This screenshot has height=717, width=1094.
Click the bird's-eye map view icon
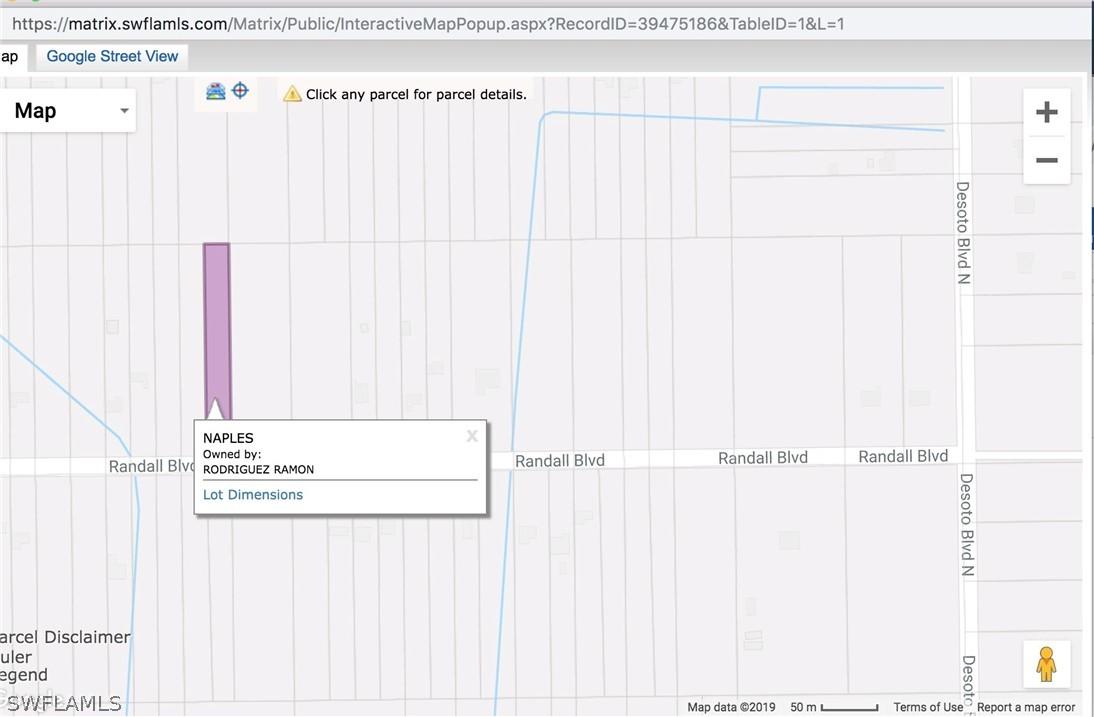pos(216,92)
